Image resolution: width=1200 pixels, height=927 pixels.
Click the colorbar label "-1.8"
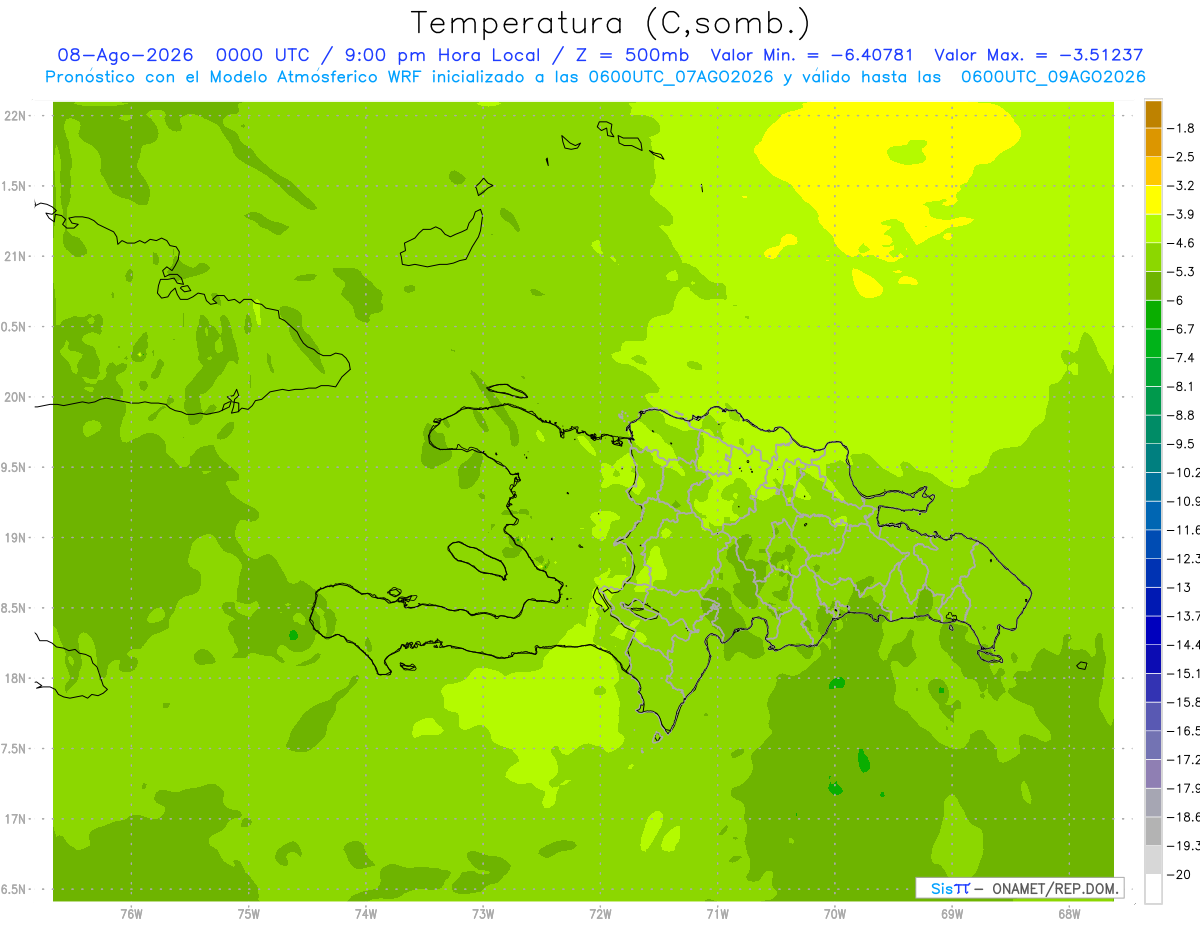tap(1183, 128)
